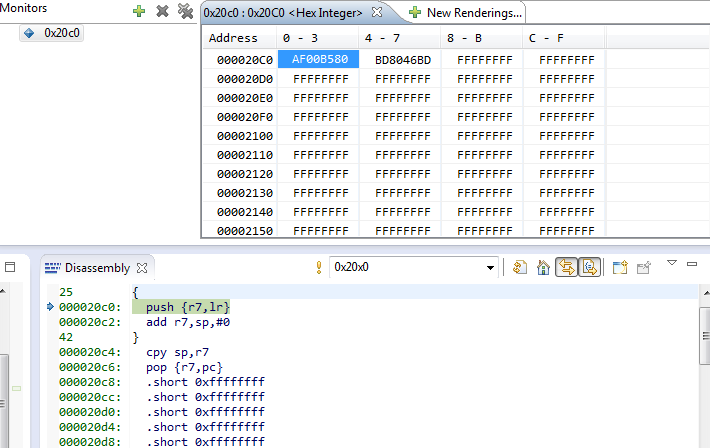Click the Disassembly vertical scrollbar thumb
This screenshot has height=448, width=710.
coord(705,336)
